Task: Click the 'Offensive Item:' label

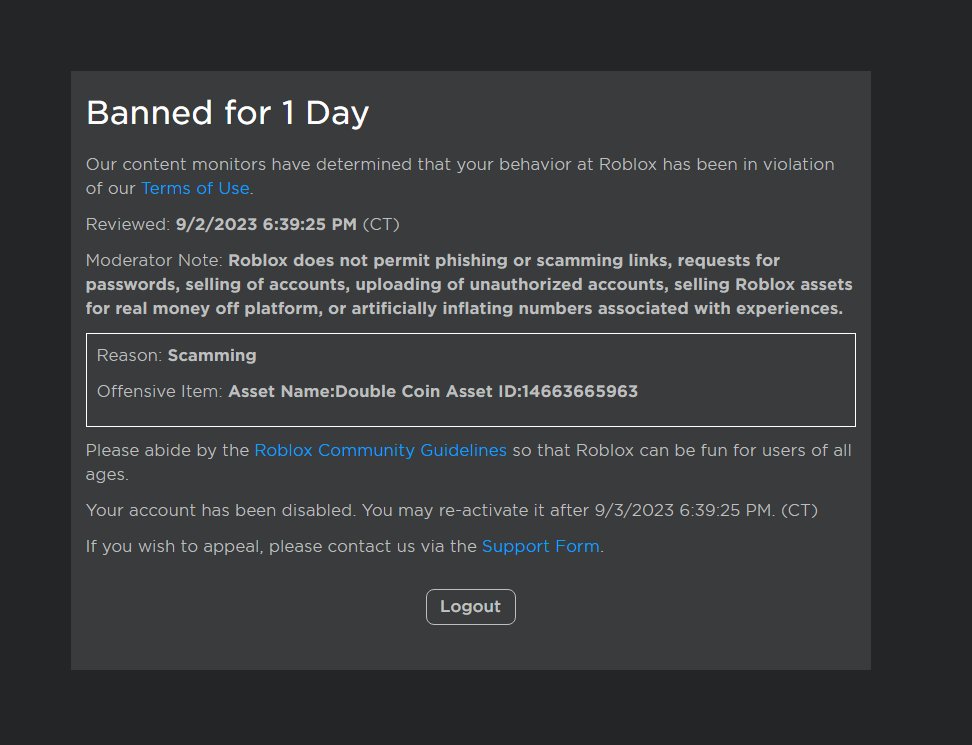Action: pyautogui.click(x=159, y=392)
